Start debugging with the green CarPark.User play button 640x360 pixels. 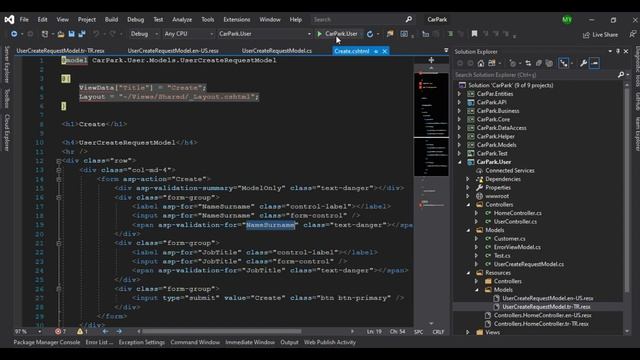pos(338,34)
